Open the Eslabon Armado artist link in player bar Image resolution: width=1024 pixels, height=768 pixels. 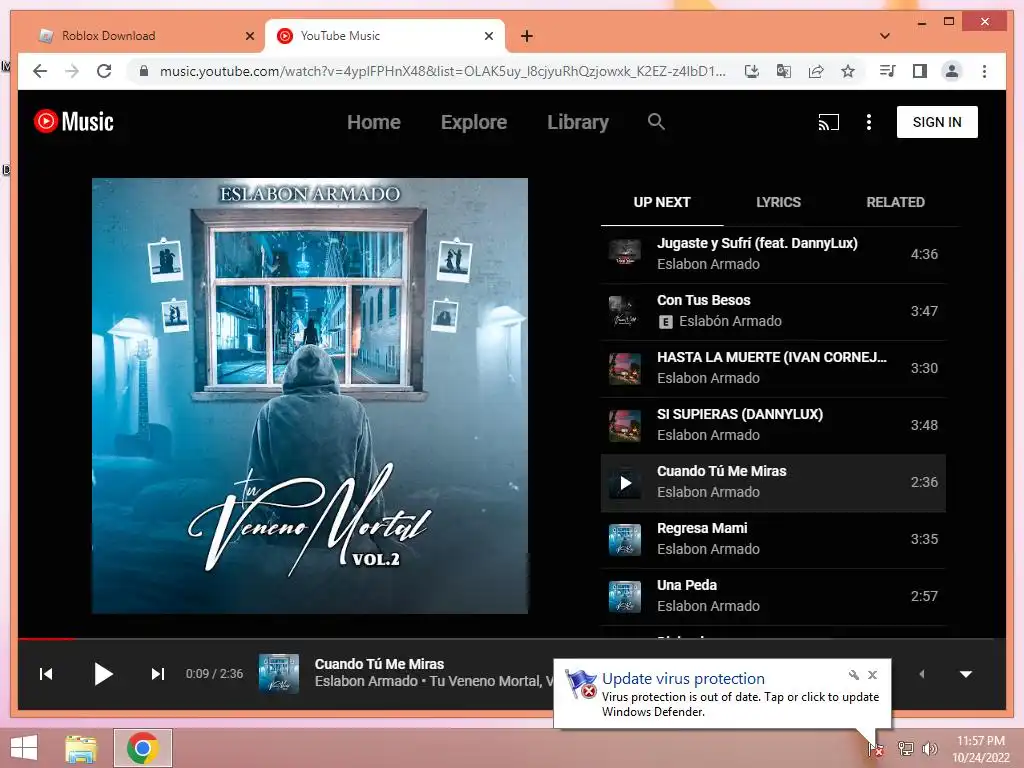366,682
